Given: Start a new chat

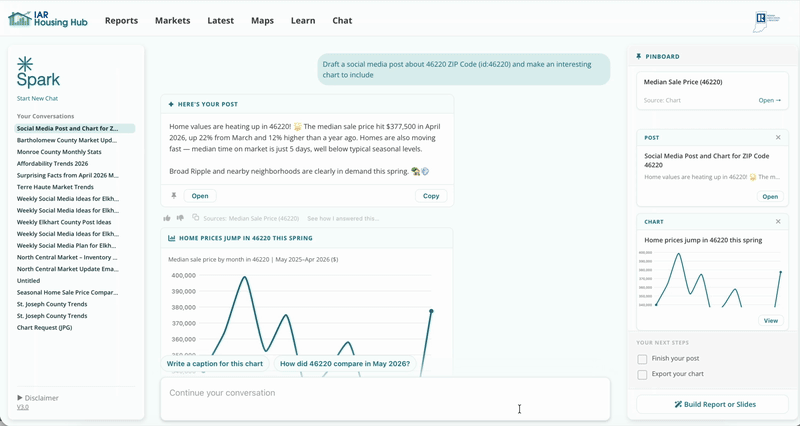Looking at the screenshot, I should tap(37, 98).
